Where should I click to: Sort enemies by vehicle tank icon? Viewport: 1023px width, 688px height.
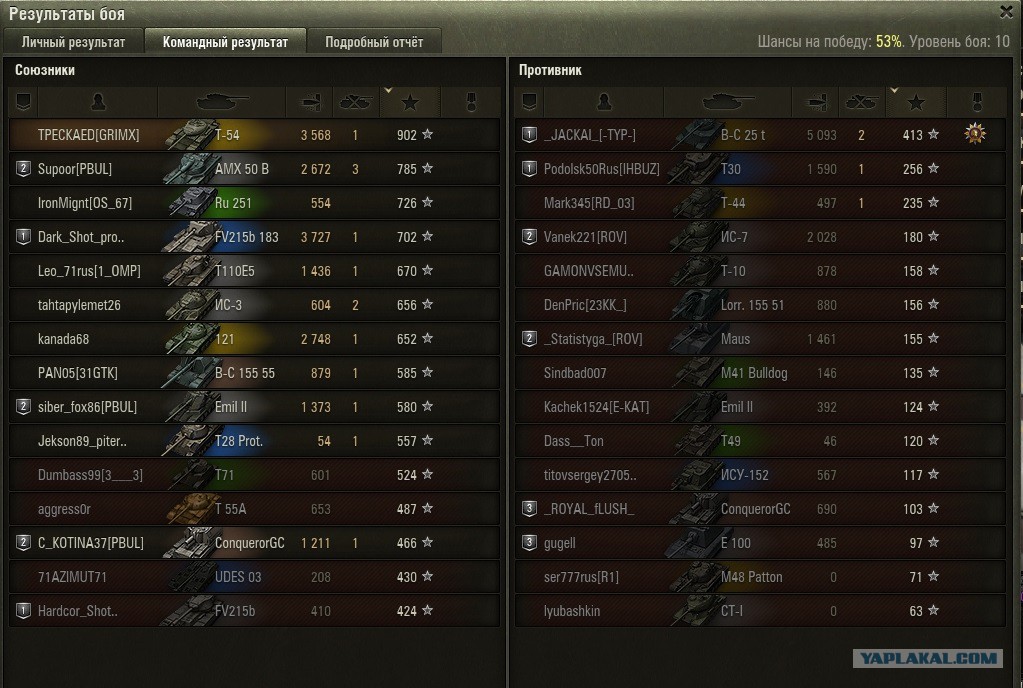[727, 102]
